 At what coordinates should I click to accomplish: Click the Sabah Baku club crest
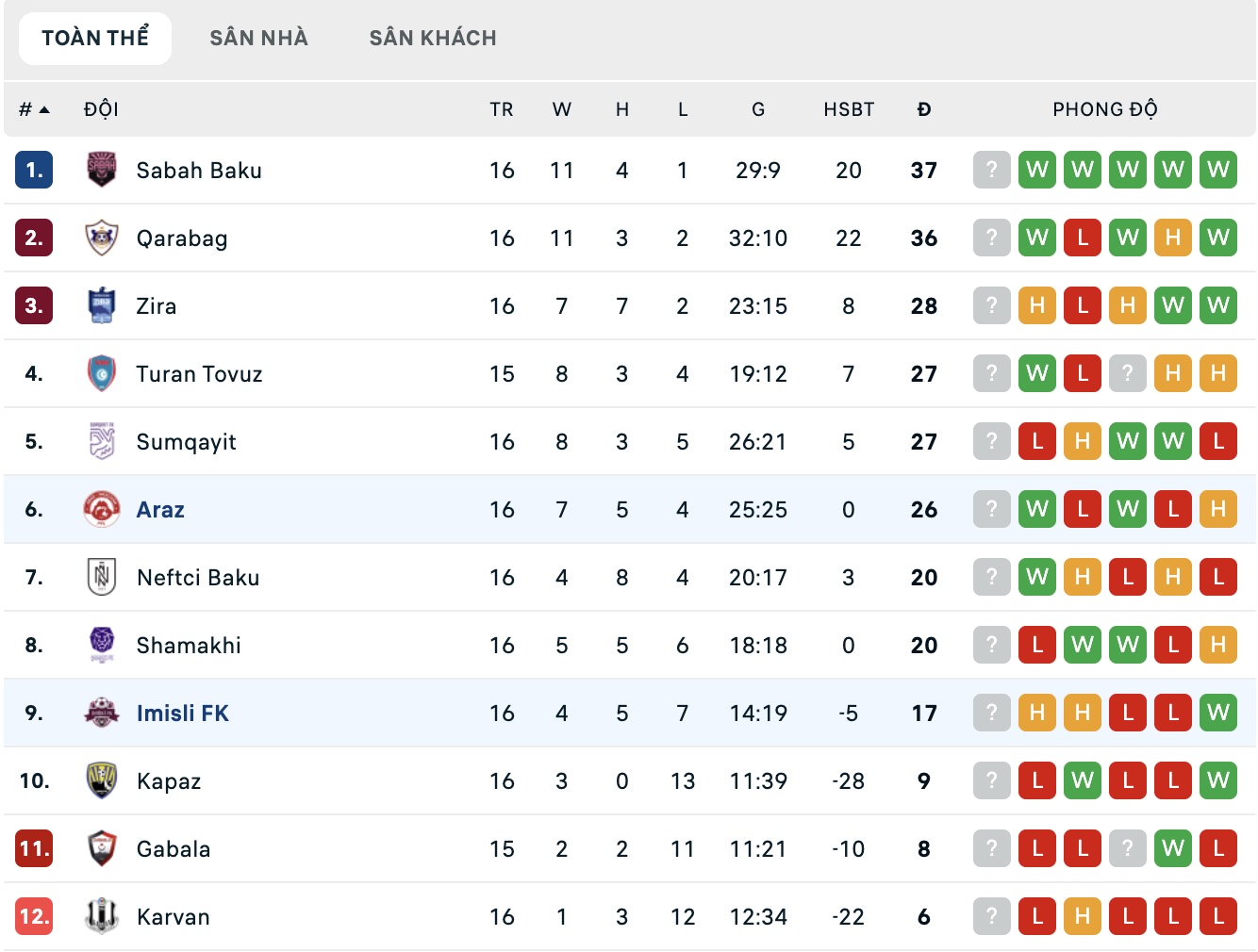(101, 170)
